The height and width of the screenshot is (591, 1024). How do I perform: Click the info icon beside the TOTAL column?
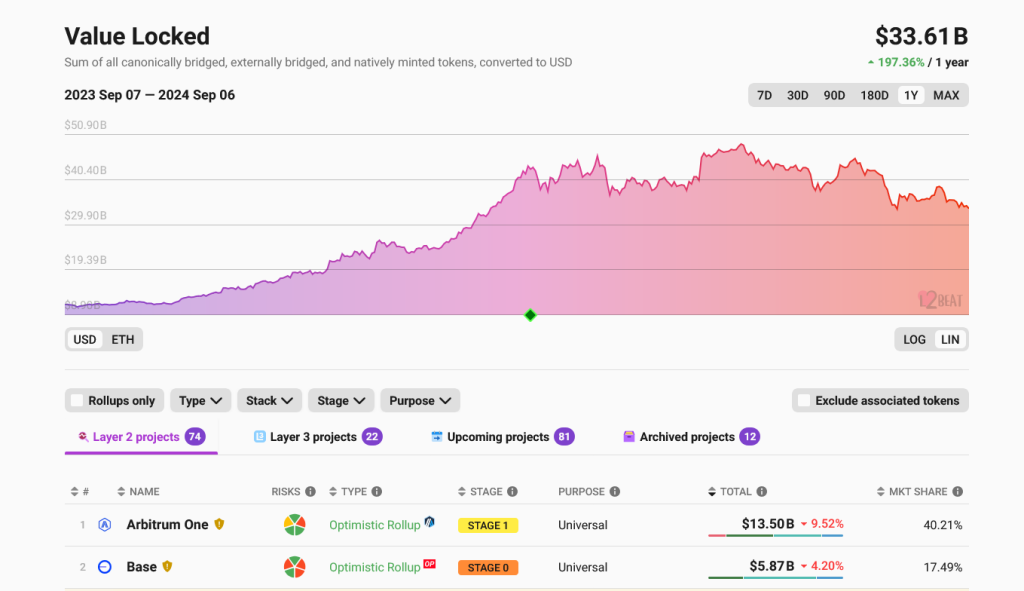tap(762, 491)
